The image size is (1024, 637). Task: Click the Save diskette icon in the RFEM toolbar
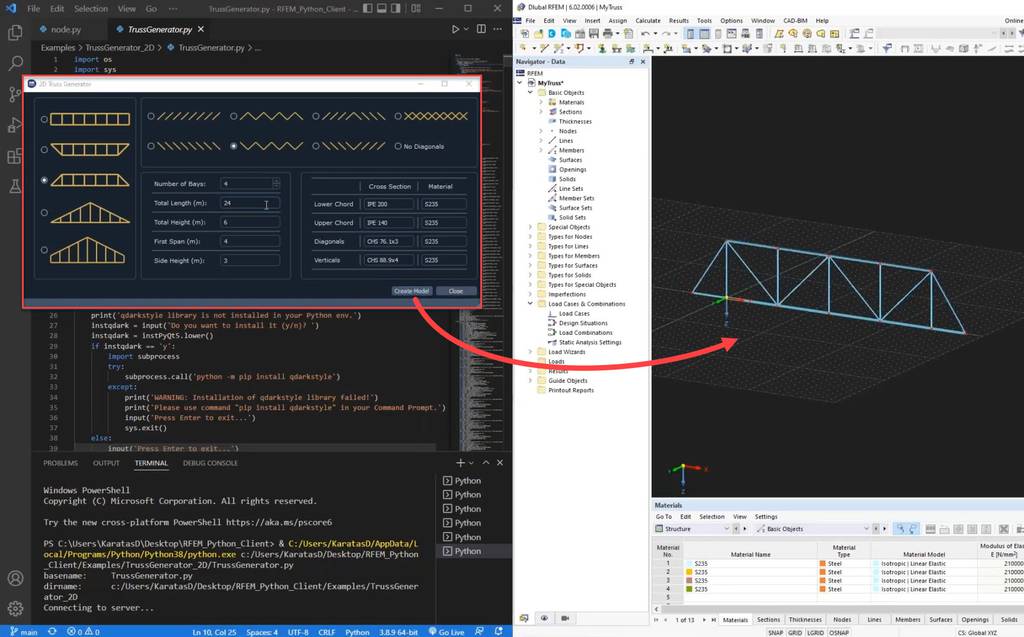tap(594, 33)
